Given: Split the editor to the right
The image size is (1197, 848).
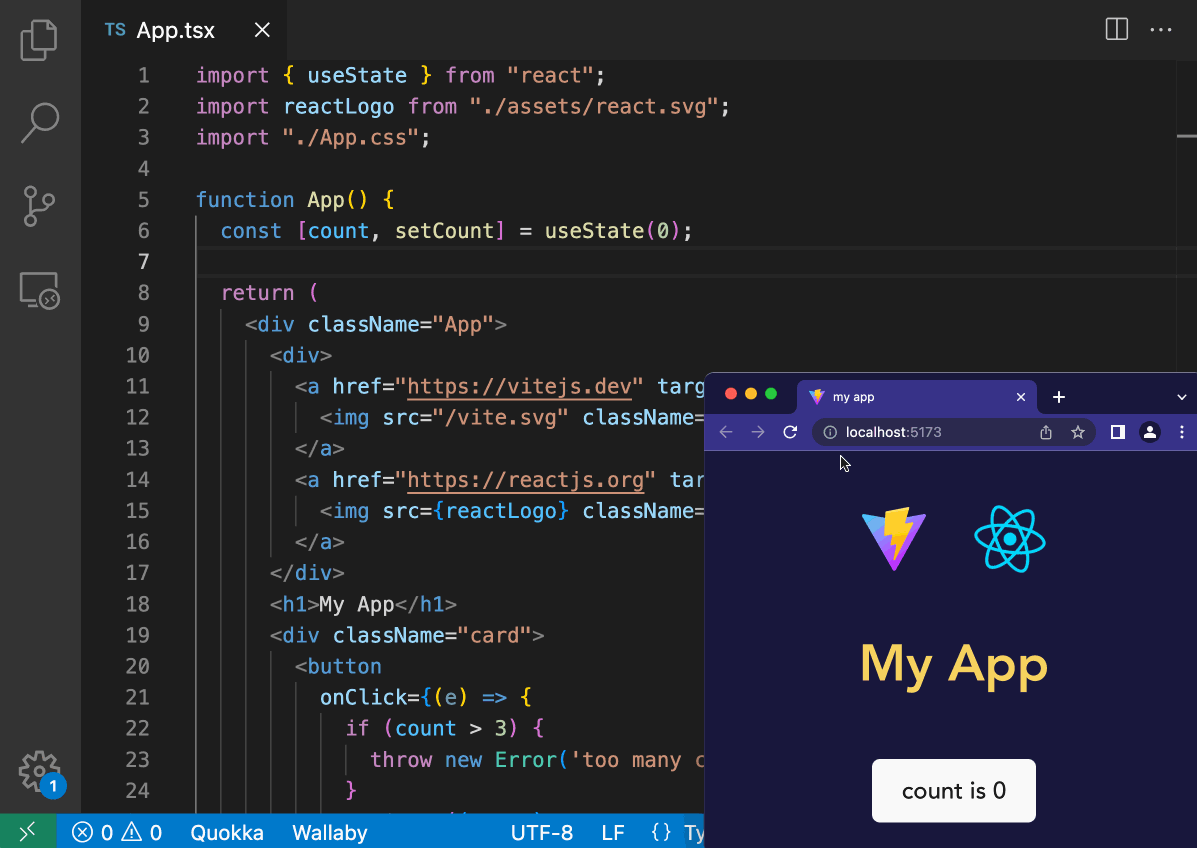Looking at the screenshot, I should [x=1116, y=30].
